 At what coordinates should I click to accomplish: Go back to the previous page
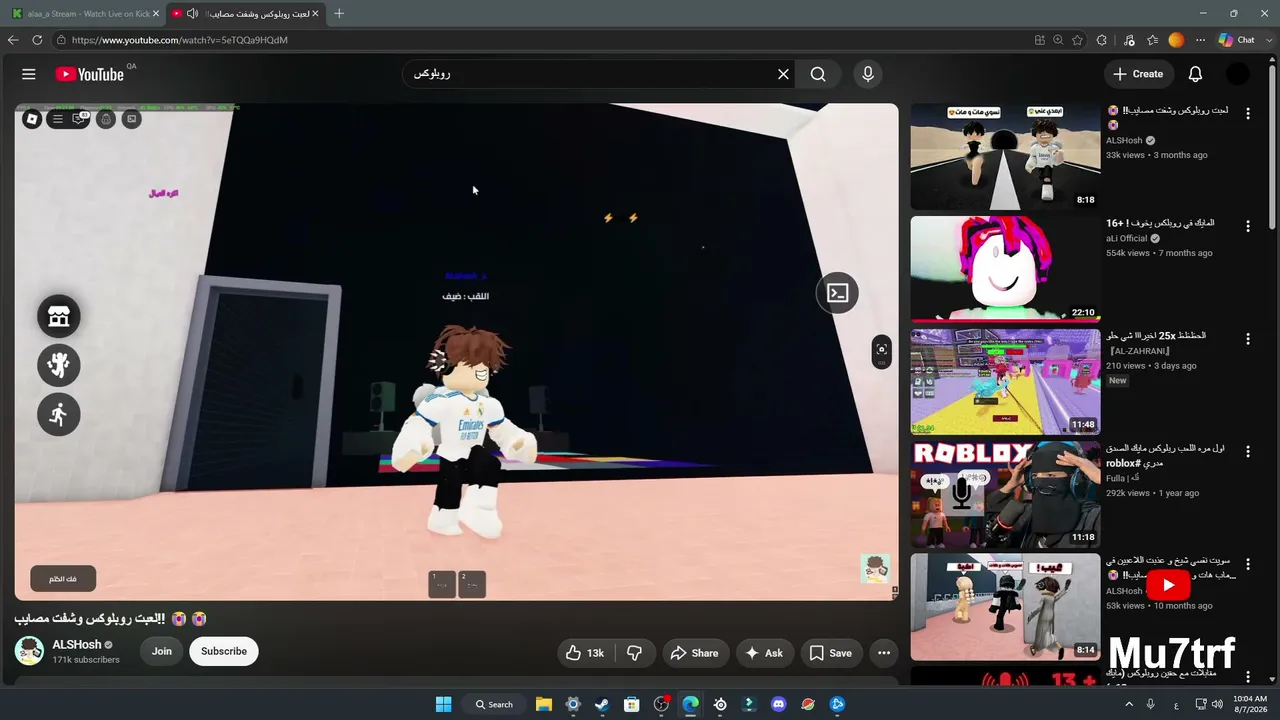(x=13, y=40)
